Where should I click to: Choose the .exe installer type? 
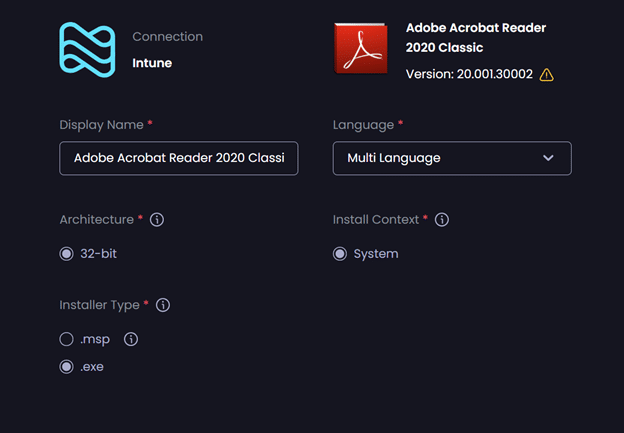(67, 367)
